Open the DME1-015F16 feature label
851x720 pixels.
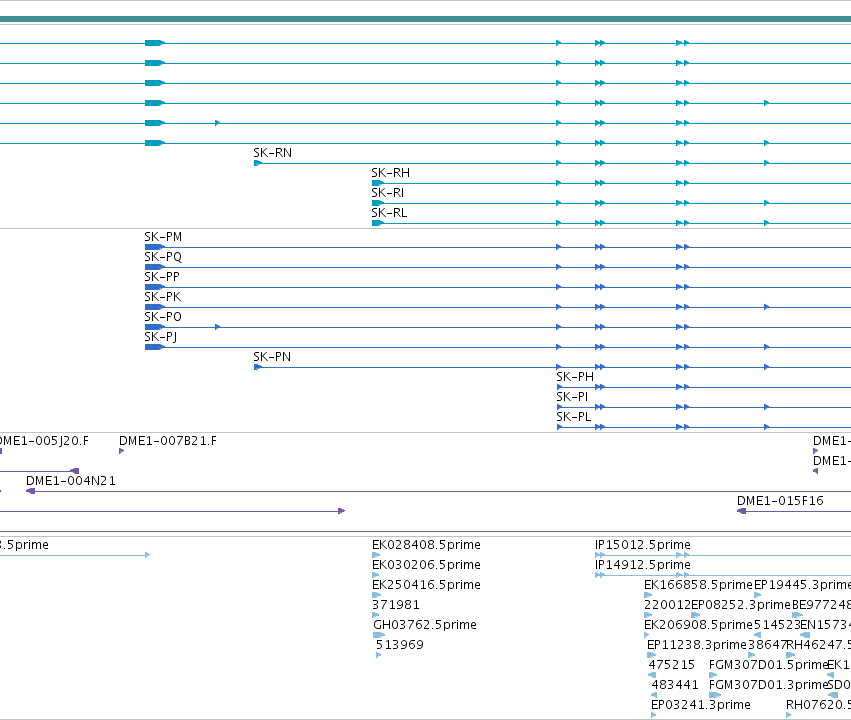pos(780,501)
